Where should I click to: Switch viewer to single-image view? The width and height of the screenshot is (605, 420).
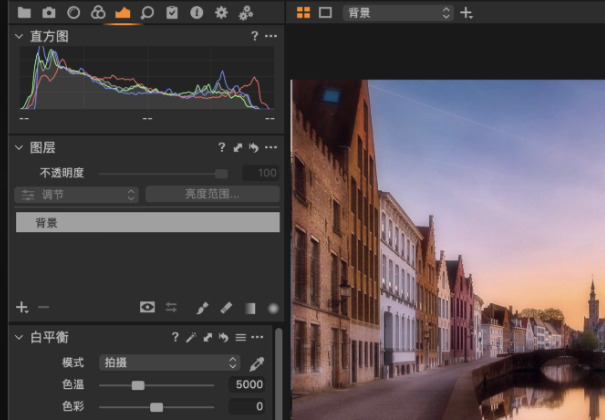[x=326, y=13]
